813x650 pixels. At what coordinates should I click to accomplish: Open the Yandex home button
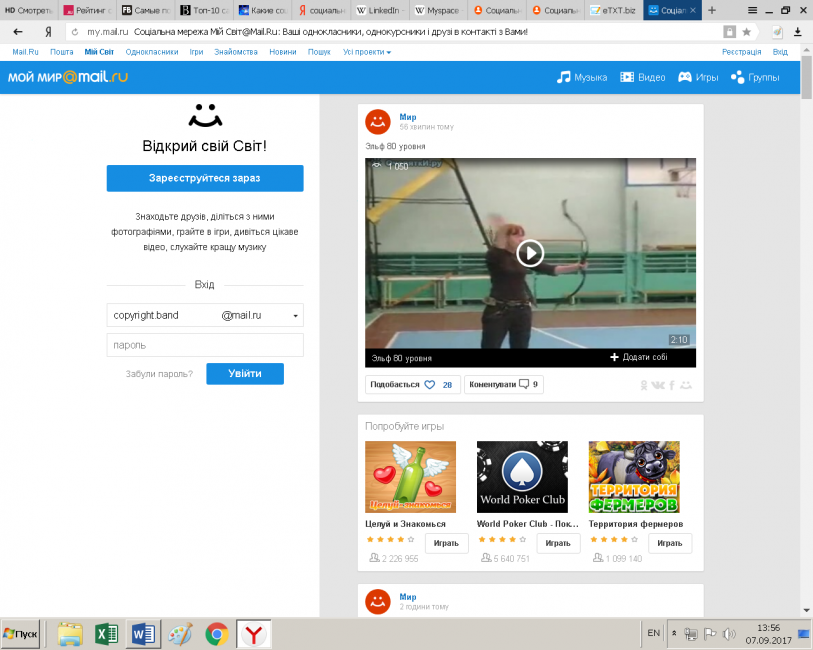pos(48,32)
